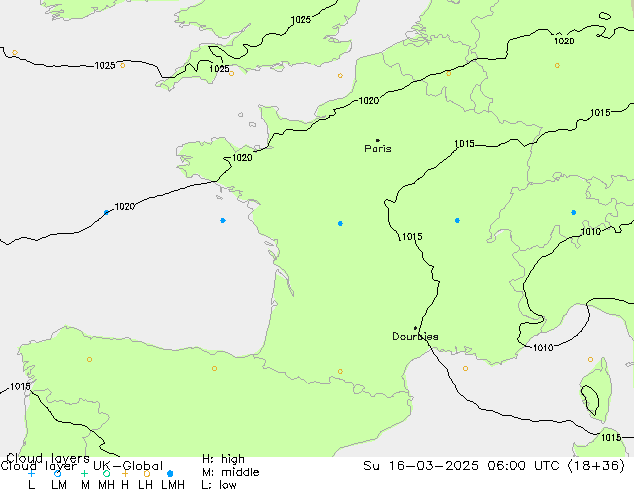Click the 1015 label north of Dourbies
Viewport: 634px width, 490px height.
pyautogui.click(x=412, y=237)
